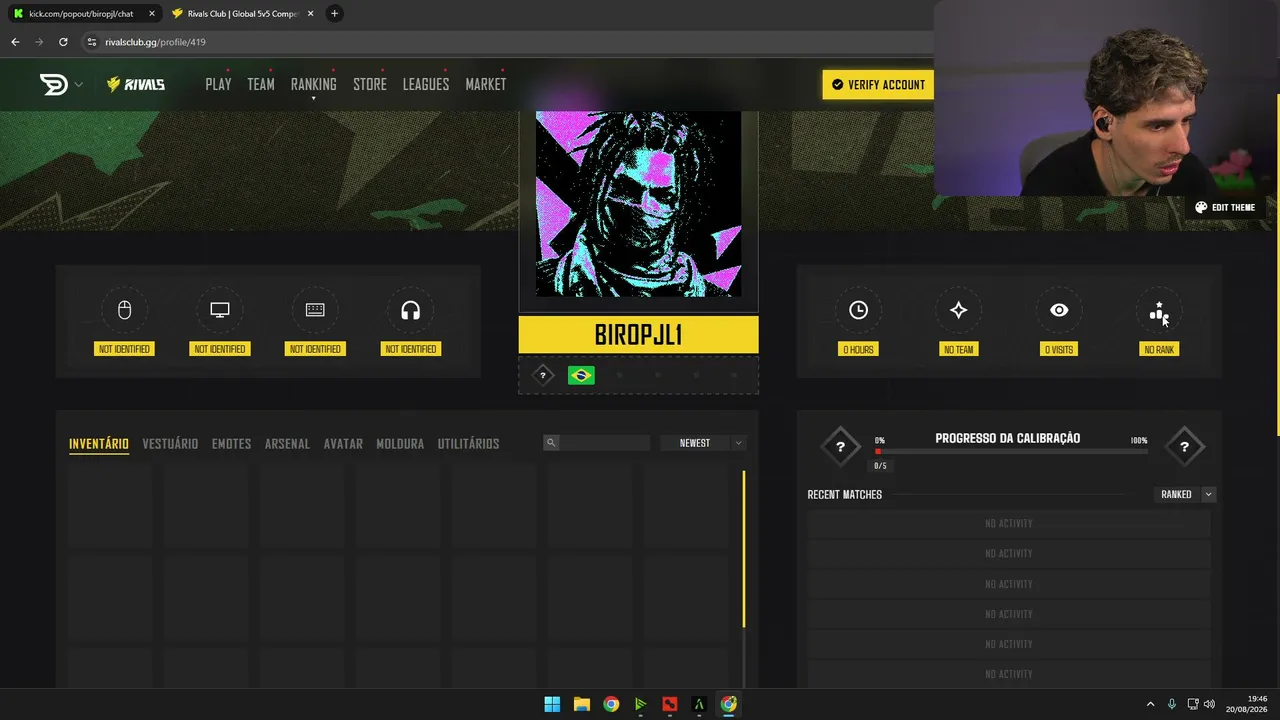The image size is (1280, 720).
Task: Click the clock hours-played icon
Action: tap(858, 310)
